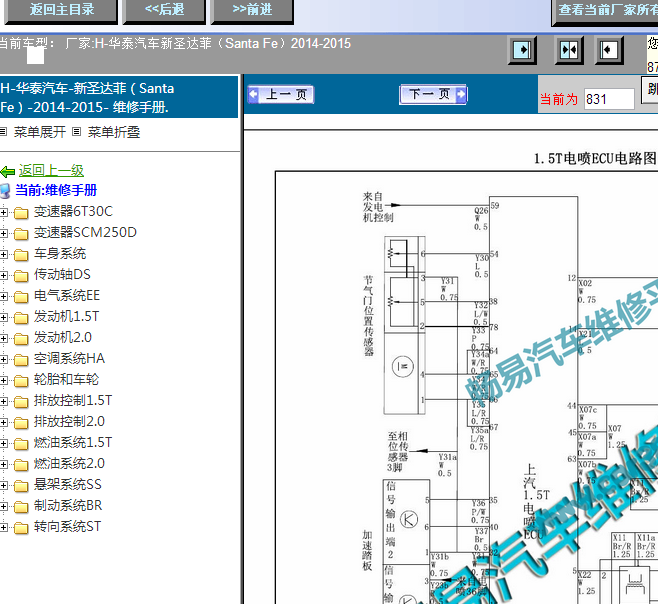658x604 pixels.
Task: Expand the 发动机1.5T tree node
Action: (x=4, y=317)
